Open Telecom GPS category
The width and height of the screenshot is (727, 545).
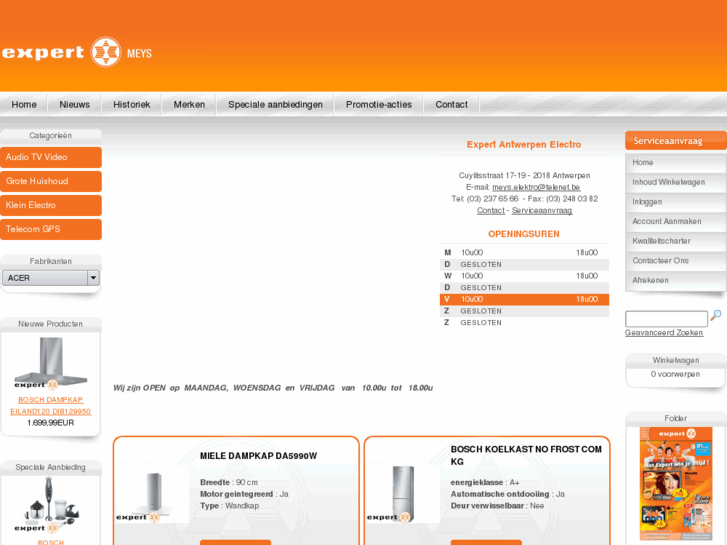[x=51, y=229]
